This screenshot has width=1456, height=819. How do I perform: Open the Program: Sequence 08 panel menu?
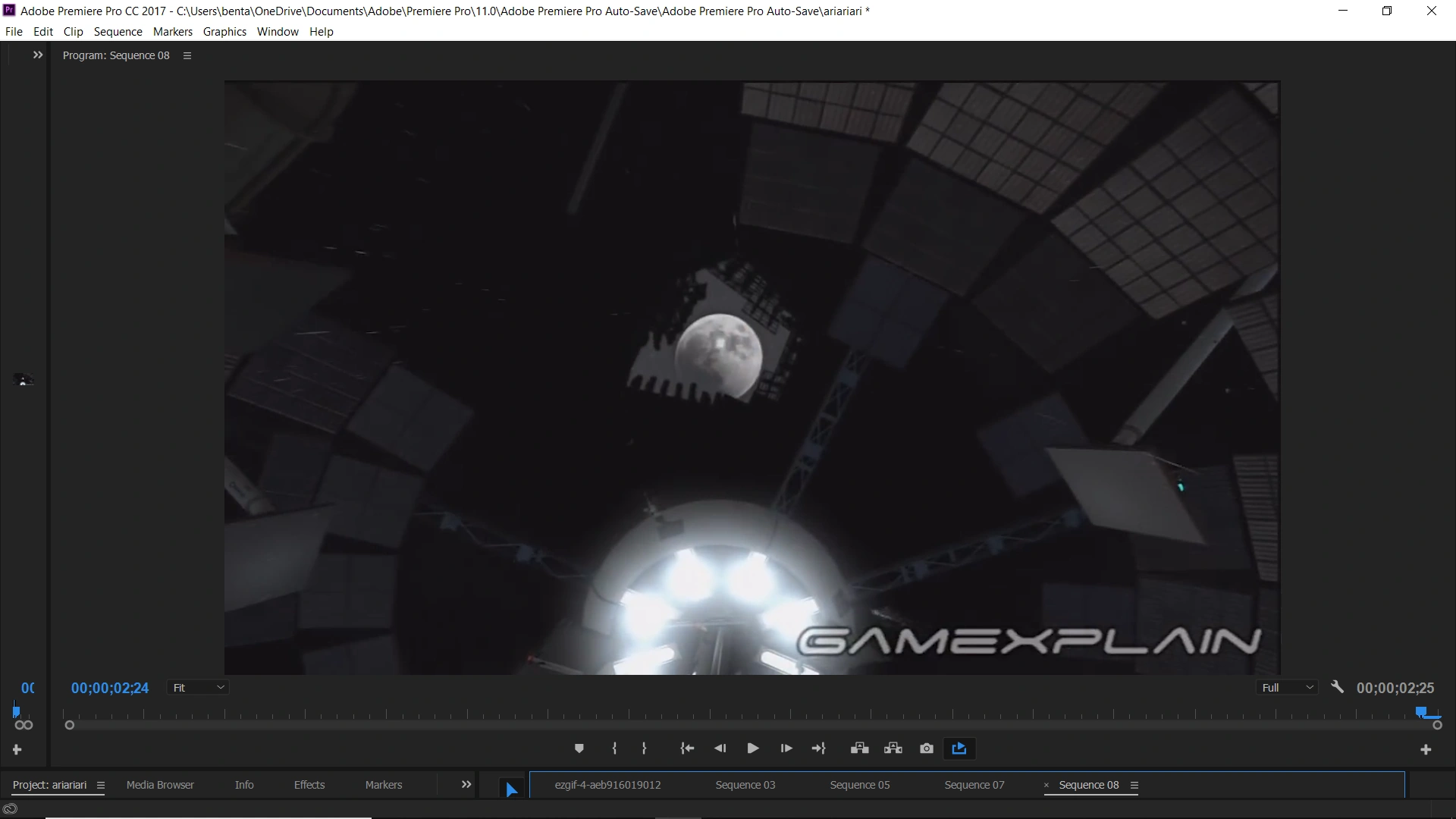click(187, 55)
